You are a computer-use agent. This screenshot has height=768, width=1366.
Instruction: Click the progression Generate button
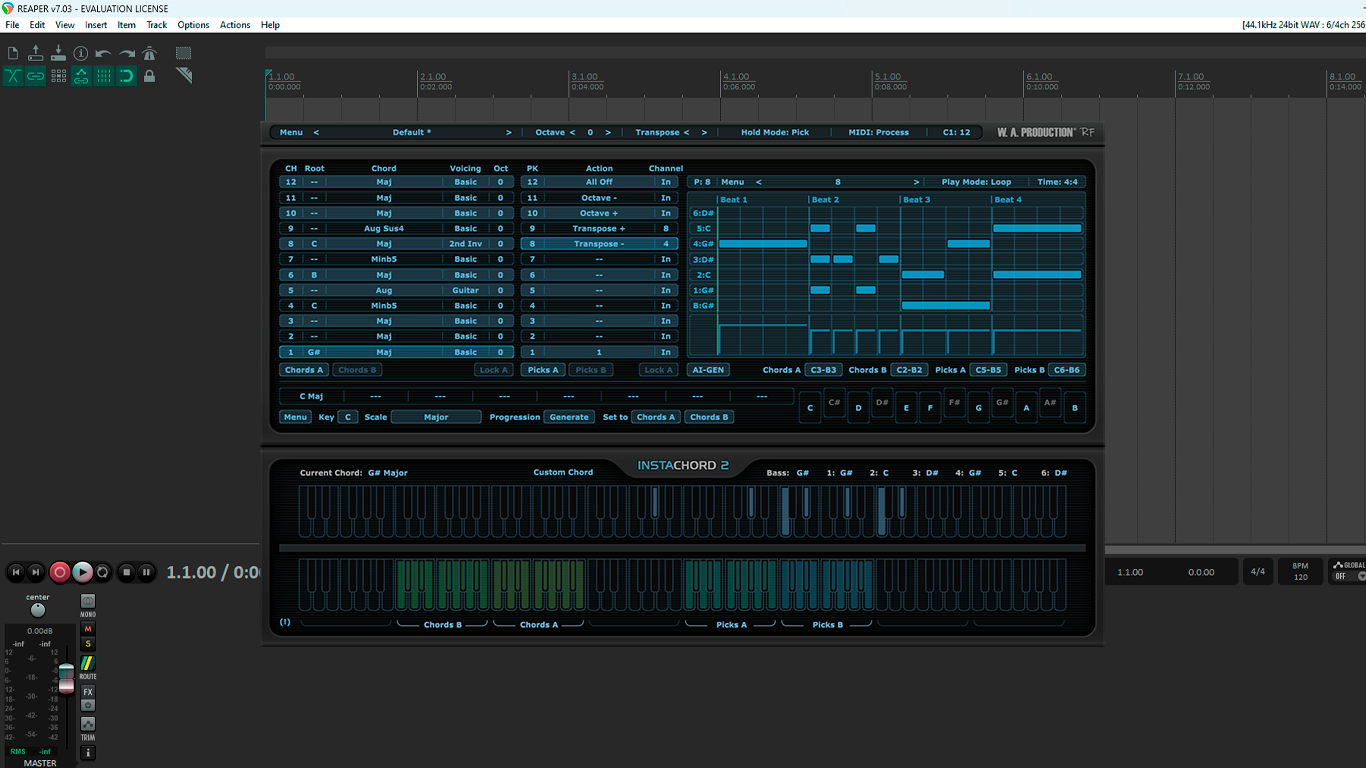pyautogui.click(x=569, y=417)
